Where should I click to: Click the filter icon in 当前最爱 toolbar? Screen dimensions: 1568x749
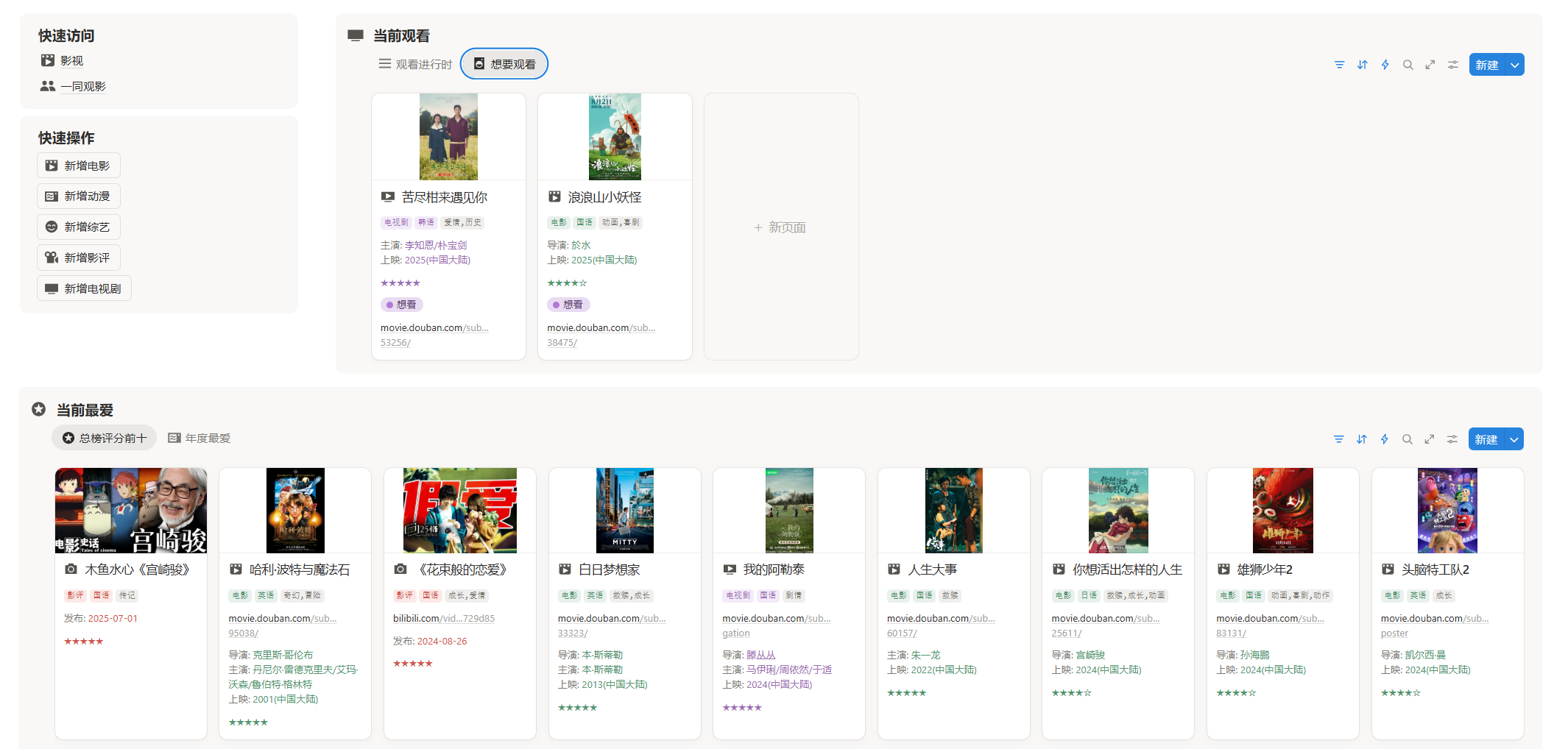tap(1338, 439)
